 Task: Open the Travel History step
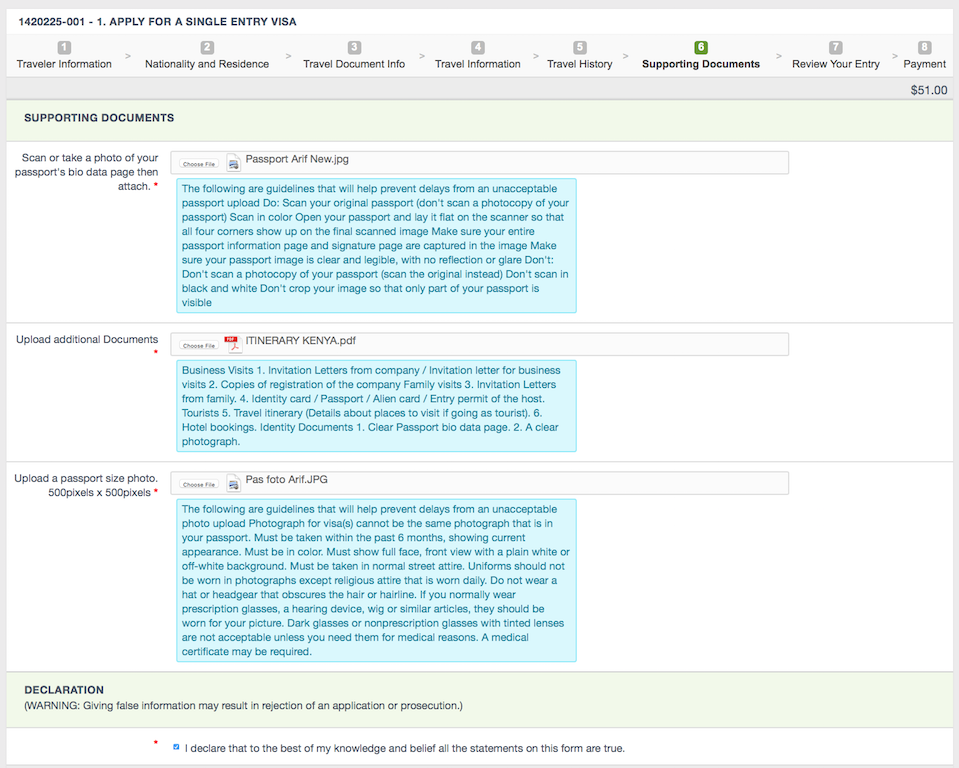tap(579, 64)
